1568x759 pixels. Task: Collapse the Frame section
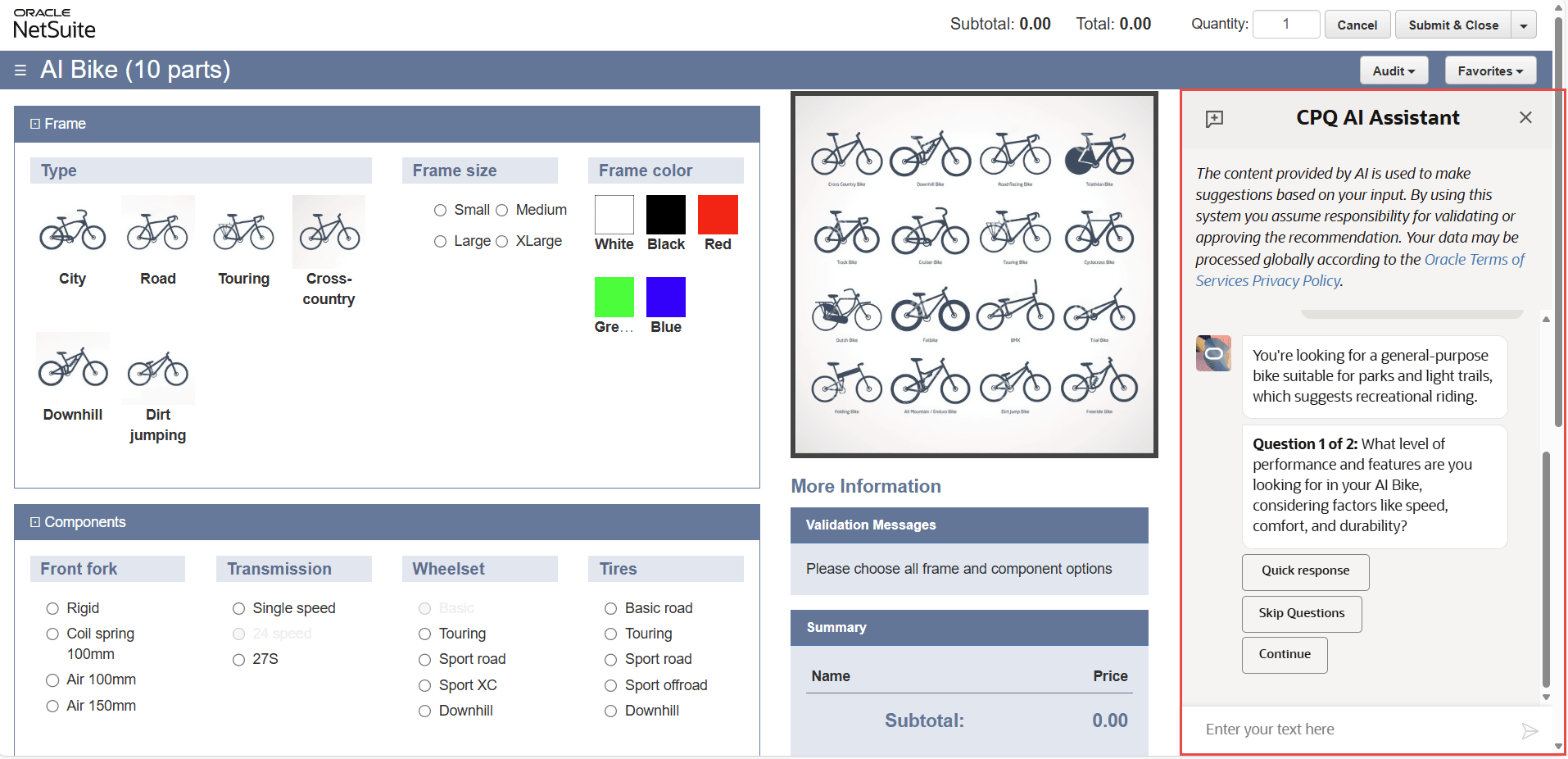(x=35, y=124)
